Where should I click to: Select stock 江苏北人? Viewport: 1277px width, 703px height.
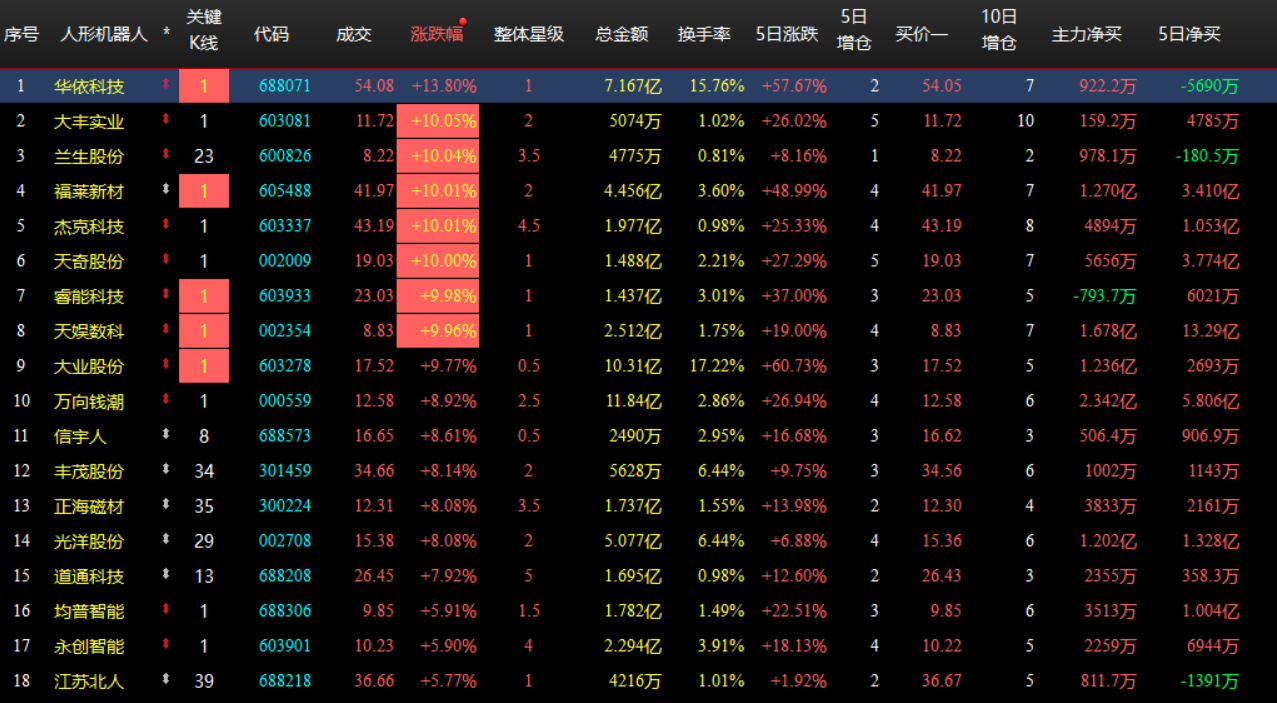point(89,681)
